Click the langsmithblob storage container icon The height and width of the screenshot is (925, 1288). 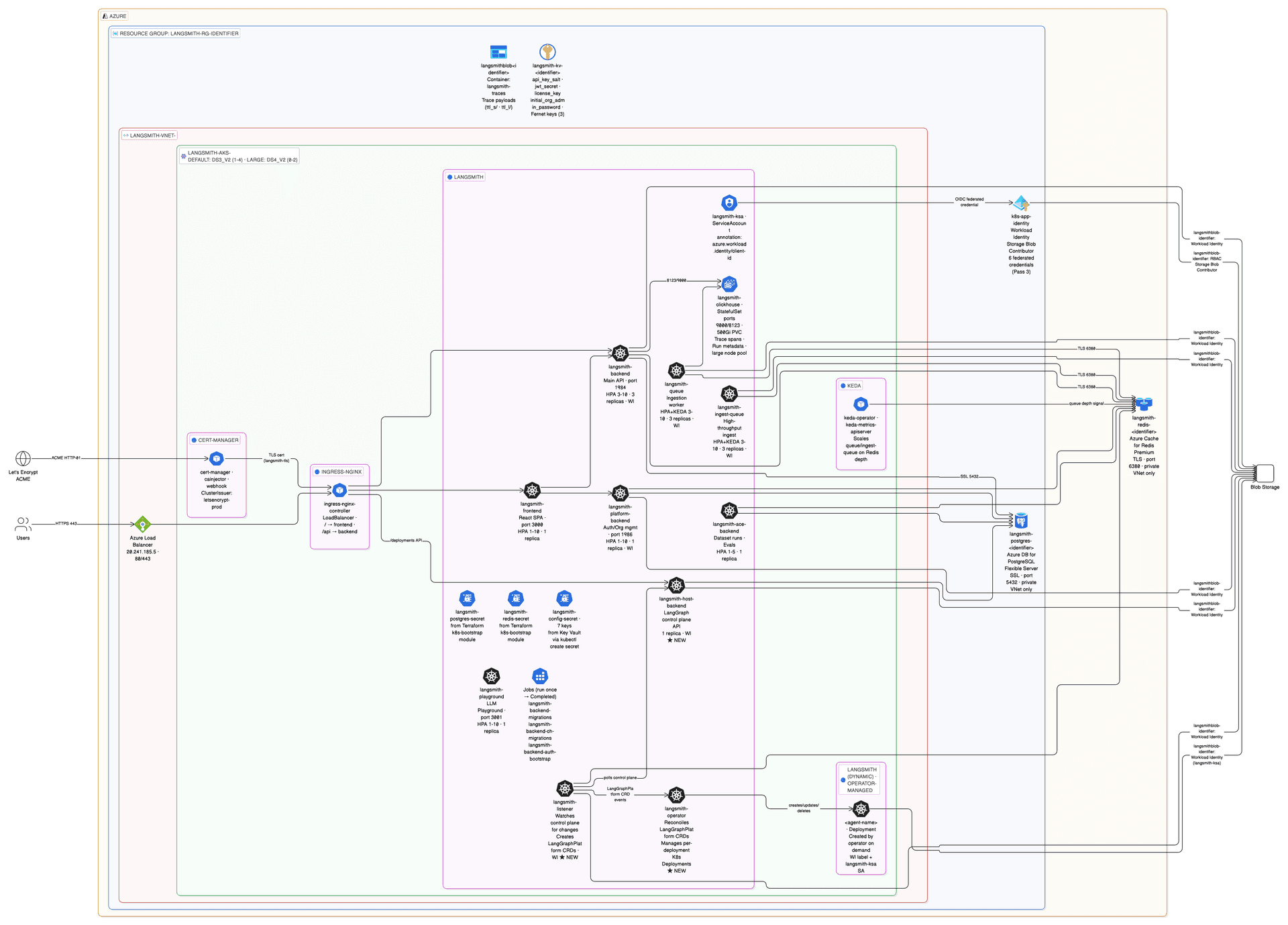(x=498, y=52)
